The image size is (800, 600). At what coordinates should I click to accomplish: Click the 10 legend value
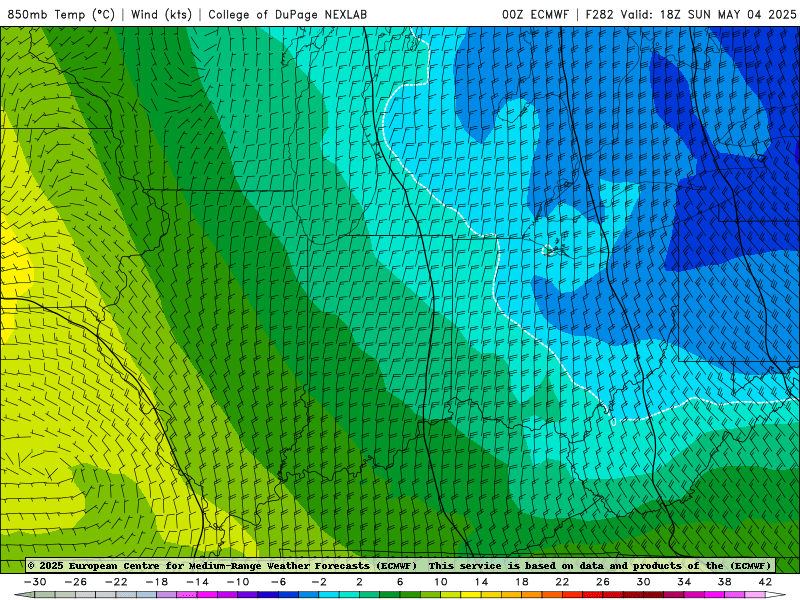[441, 582]
